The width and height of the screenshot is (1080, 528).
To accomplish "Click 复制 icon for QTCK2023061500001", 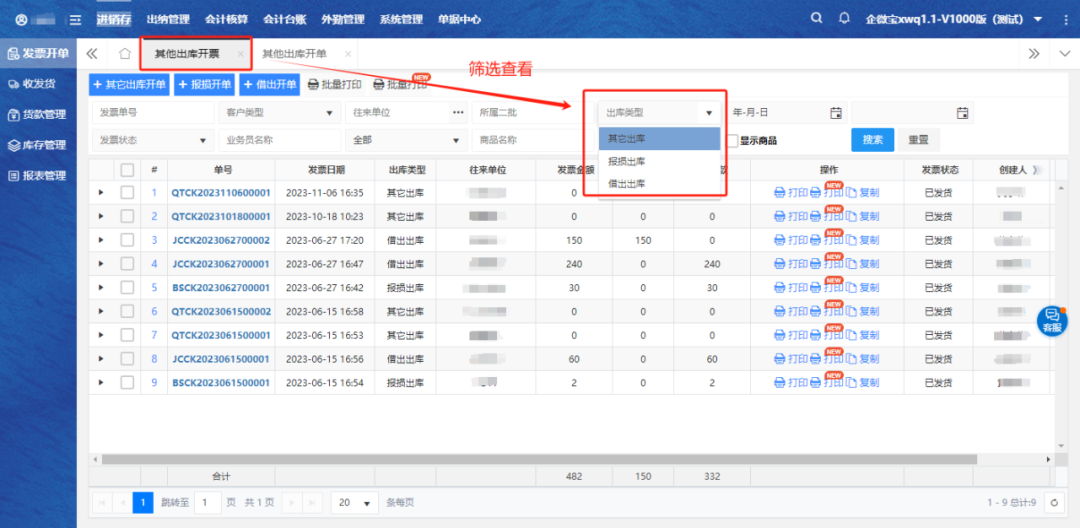I will 851,335.
